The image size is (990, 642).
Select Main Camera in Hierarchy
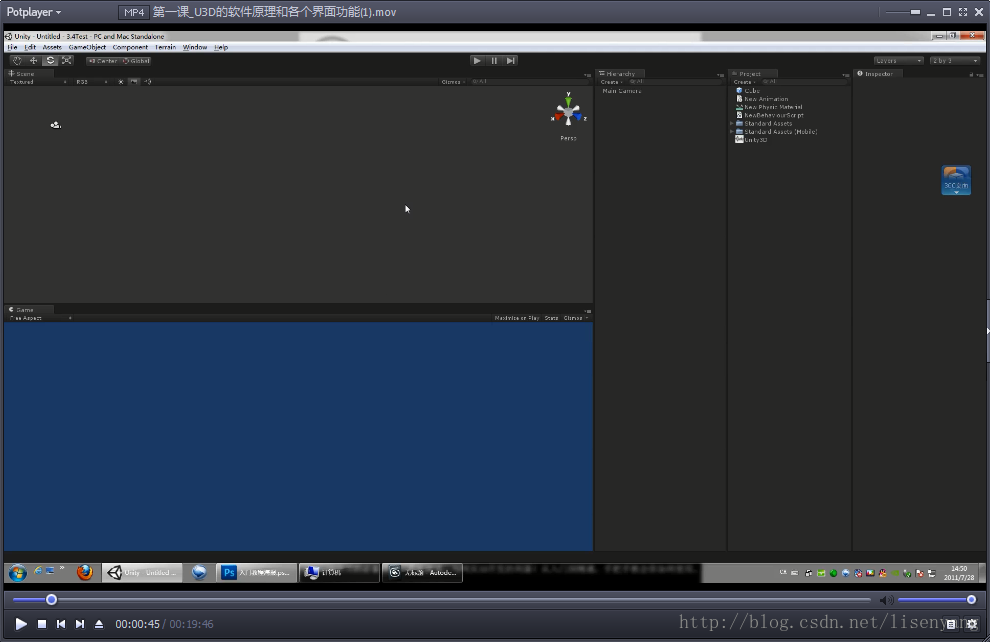tap(622, 91)
